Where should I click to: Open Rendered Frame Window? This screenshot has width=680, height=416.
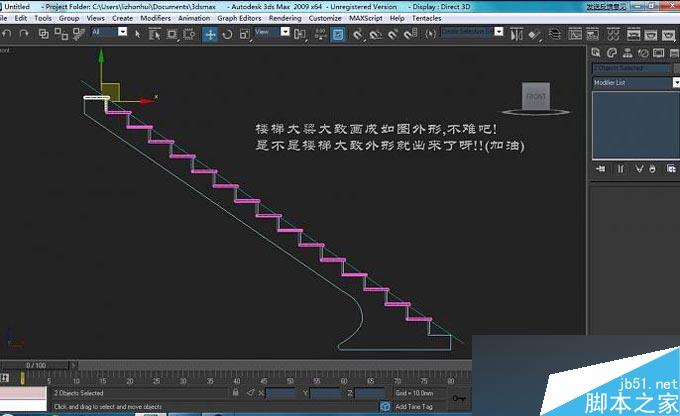click(x=651, y=34)
